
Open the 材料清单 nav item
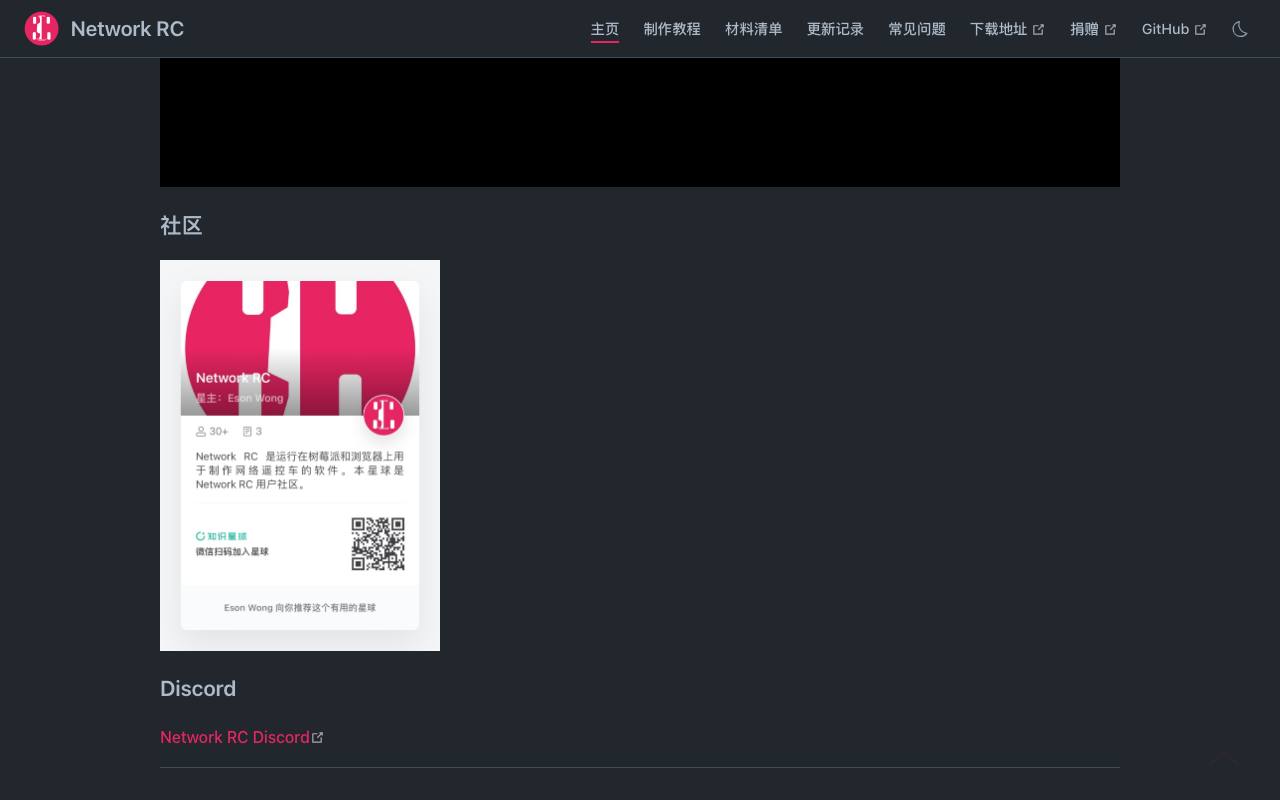click(x=754, y=29)
